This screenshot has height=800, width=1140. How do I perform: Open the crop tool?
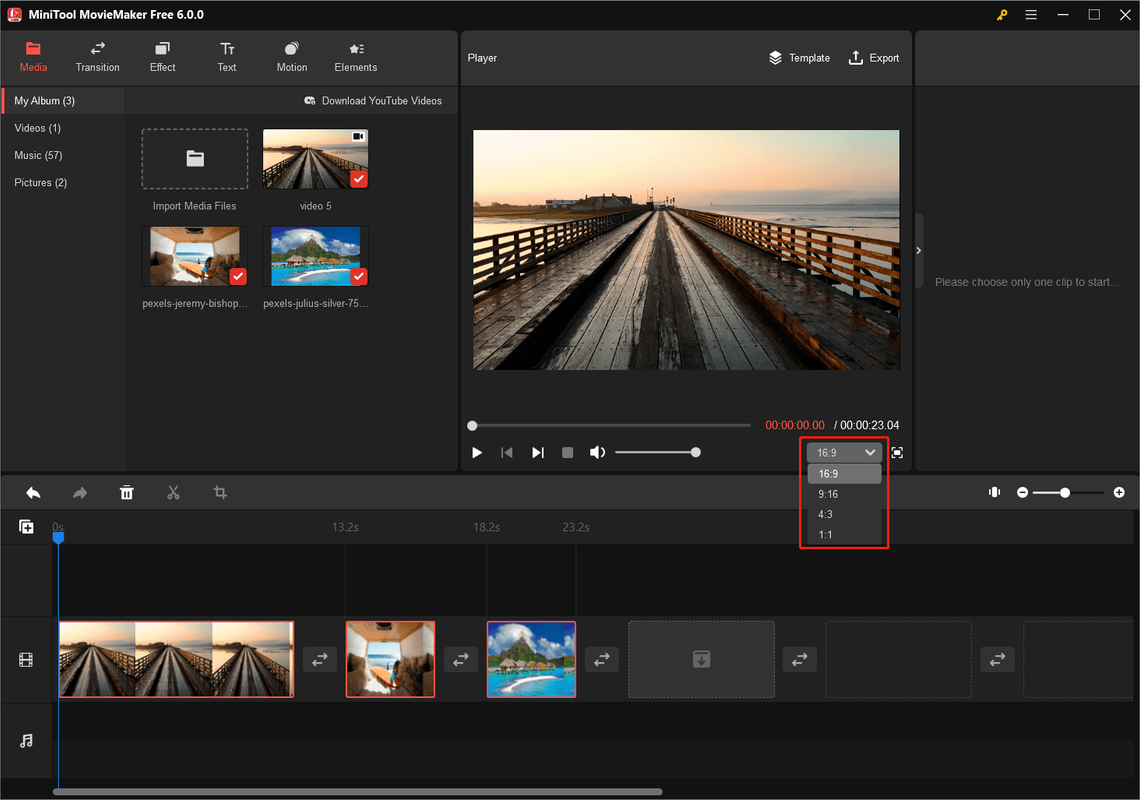coord(220,493)
